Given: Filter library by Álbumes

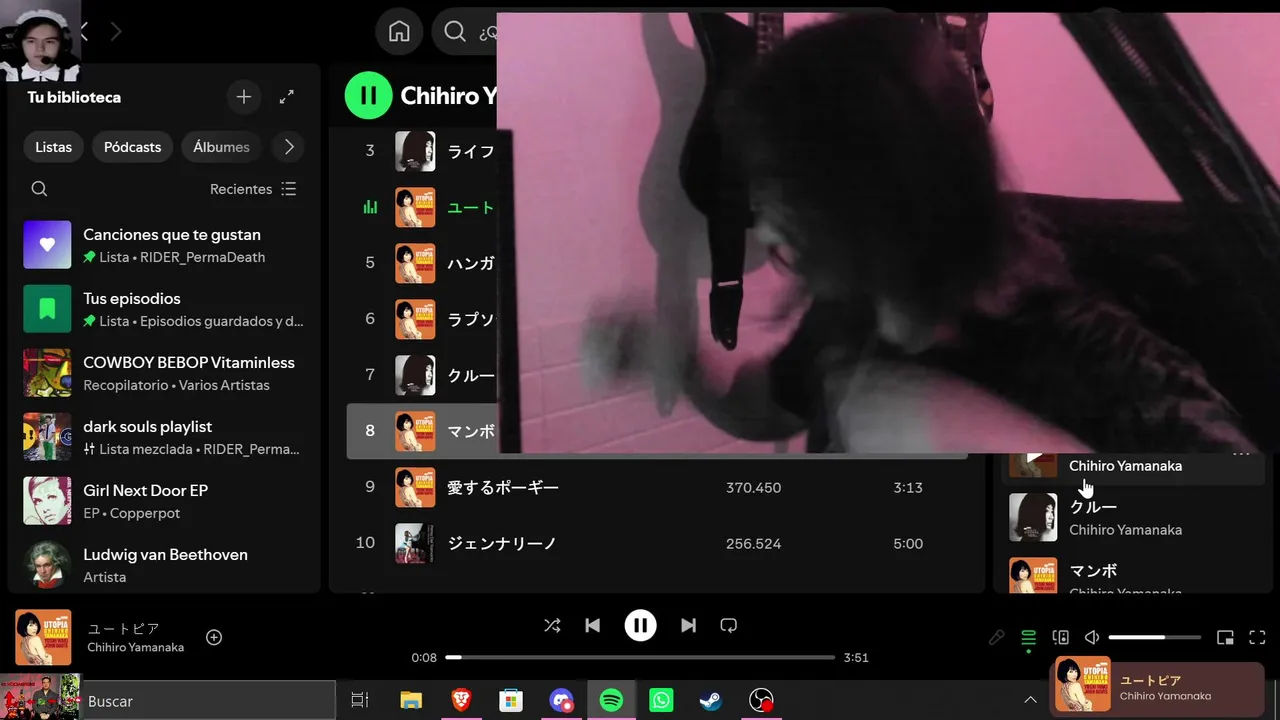Looking at the screenshot, I should click(x=221, y=147).
